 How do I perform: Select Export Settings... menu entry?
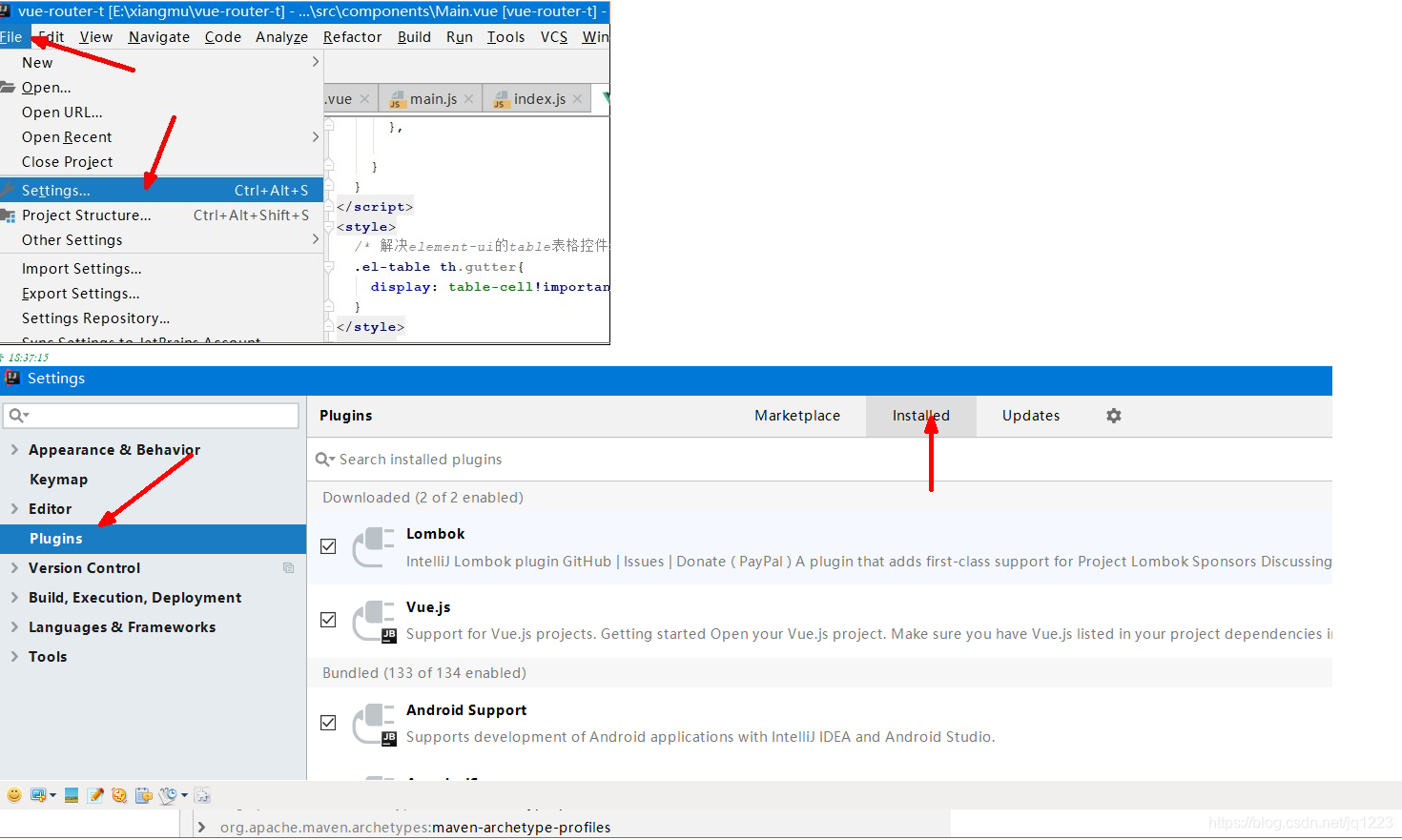161,294
